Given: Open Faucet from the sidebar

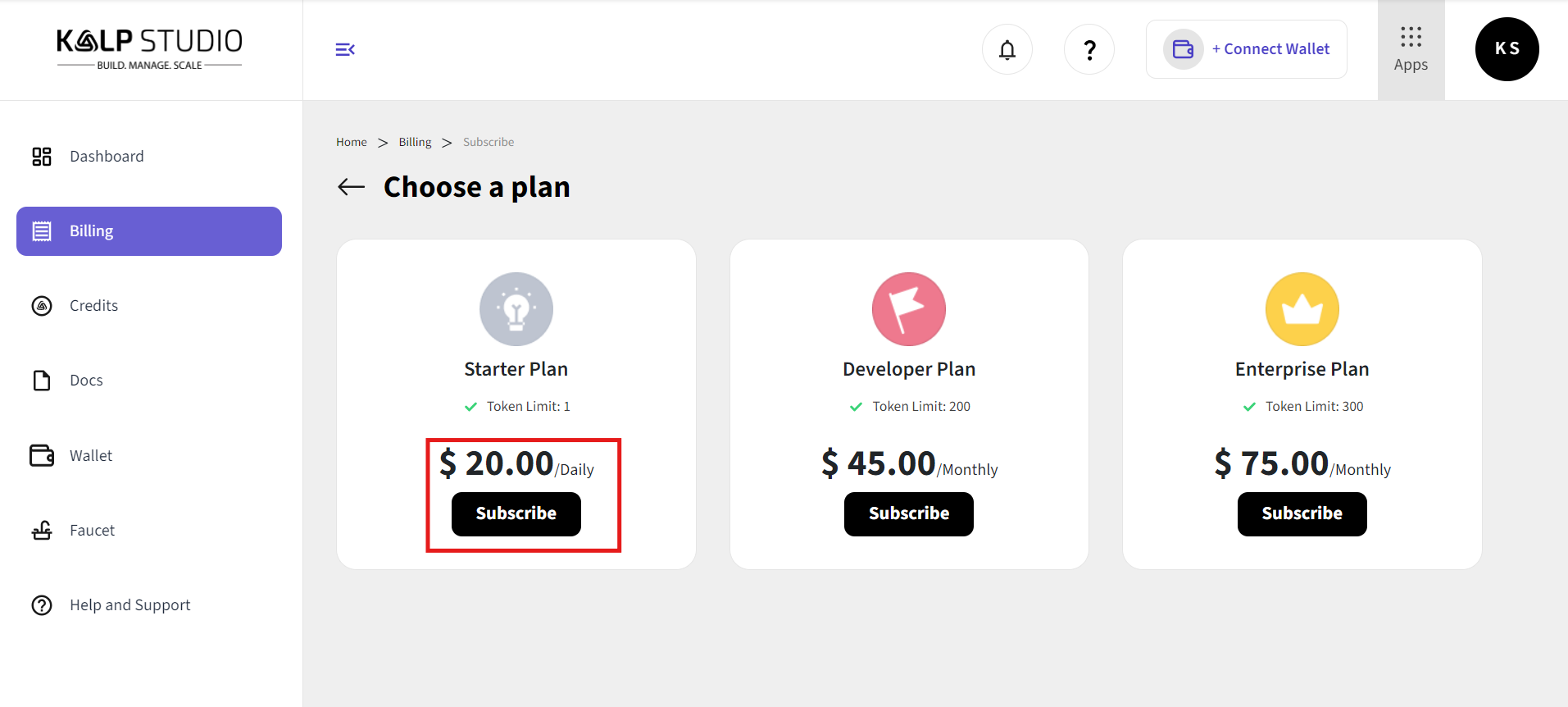Looking at the screenshot, I should (92, 531).
